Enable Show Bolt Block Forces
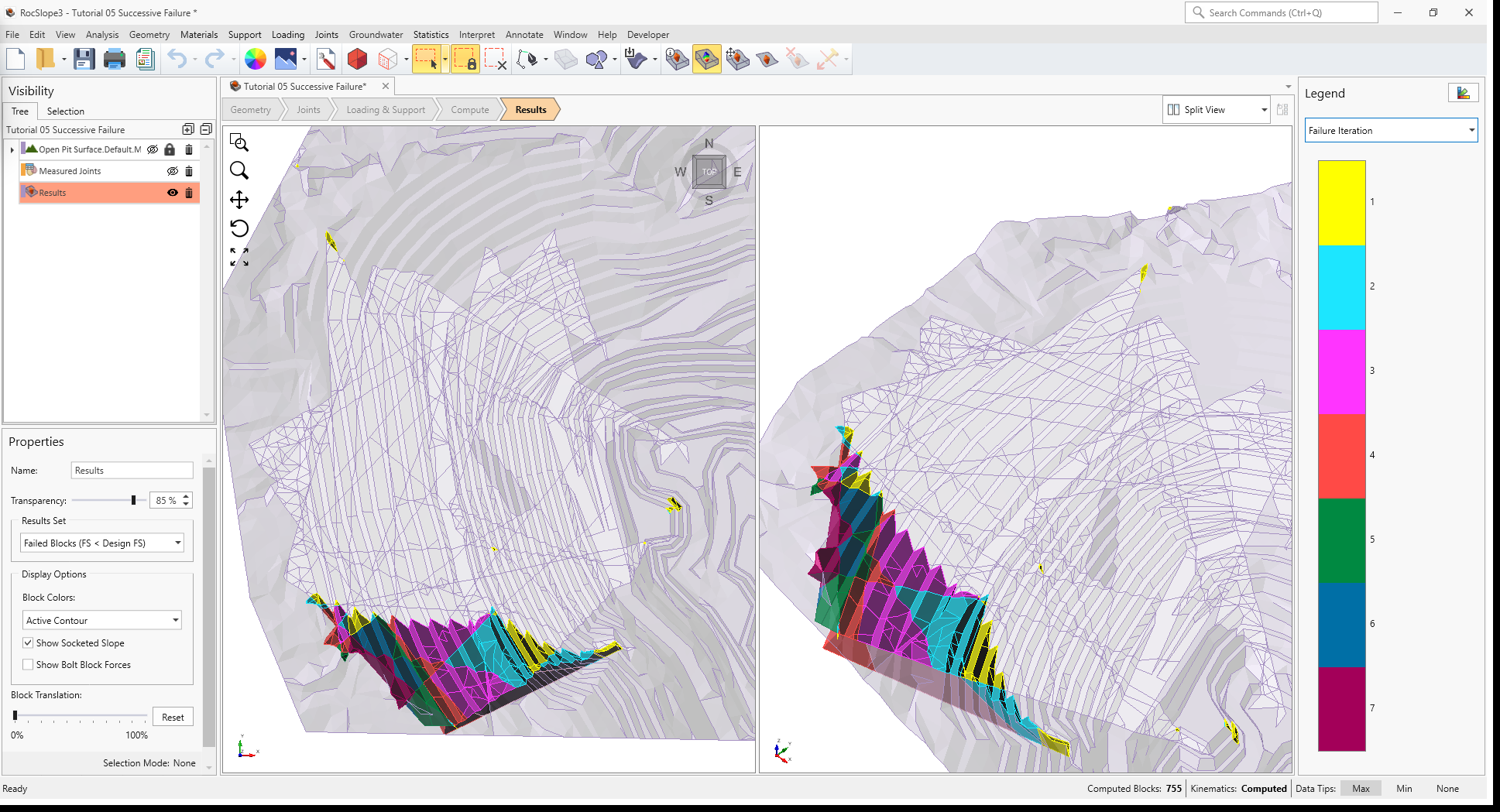Viewport: 1500px width, 812px height. (x=28, y=665)
